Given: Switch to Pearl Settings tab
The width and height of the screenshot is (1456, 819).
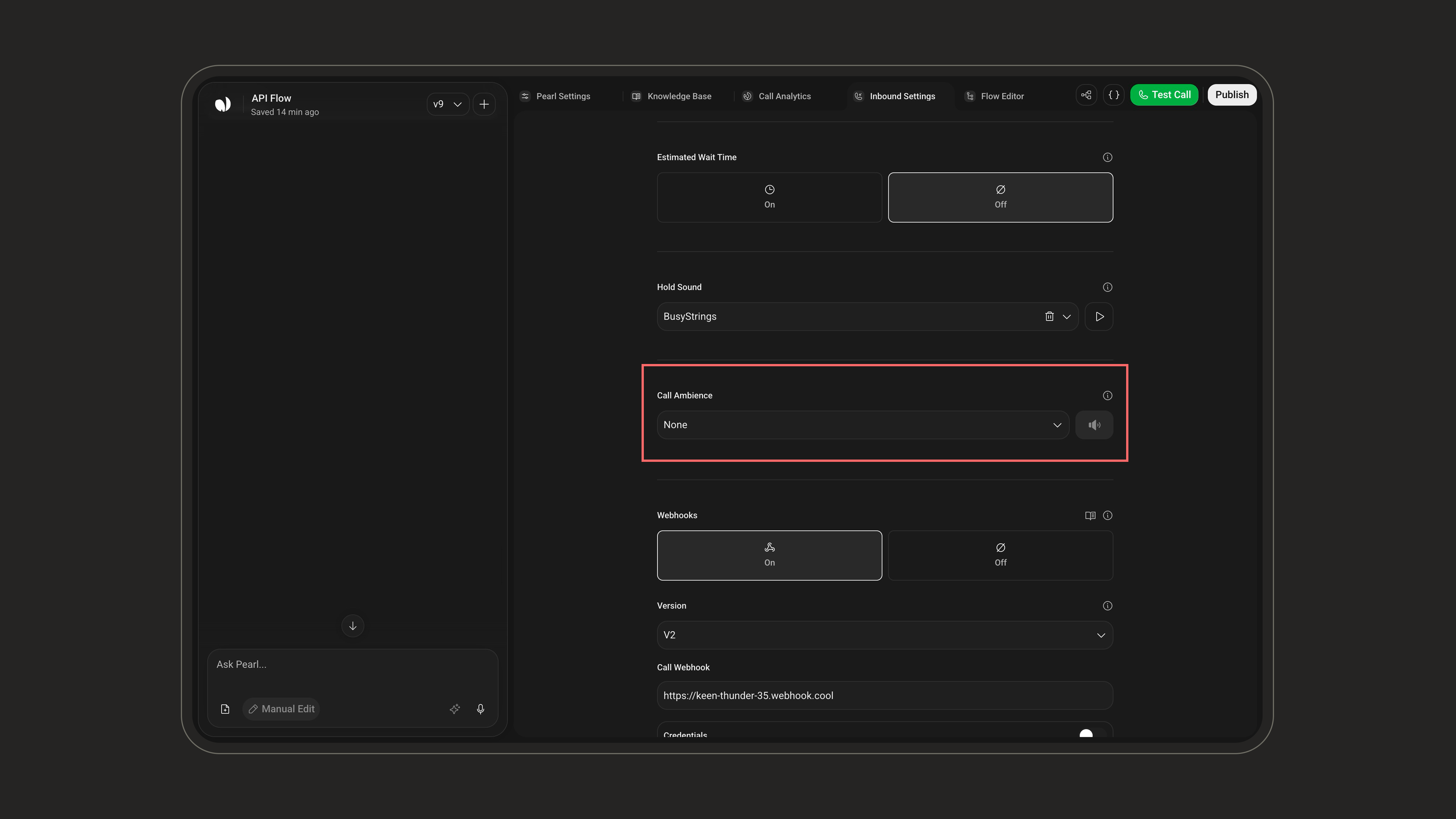Looking at the screenshot, I should tap(555, 96).
